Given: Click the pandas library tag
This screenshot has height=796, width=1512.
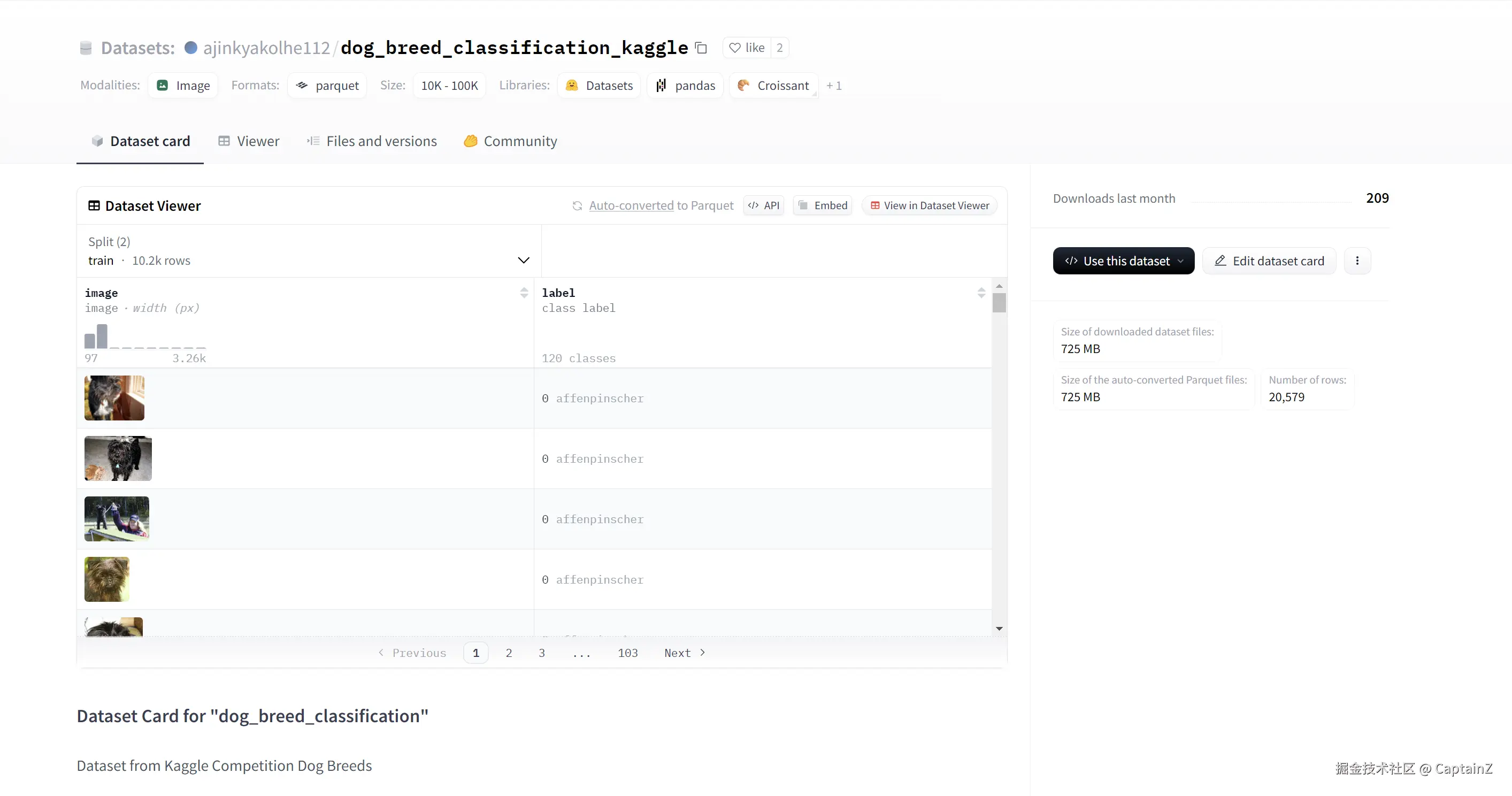Looking at the screenshot, I should click(685, 86).
